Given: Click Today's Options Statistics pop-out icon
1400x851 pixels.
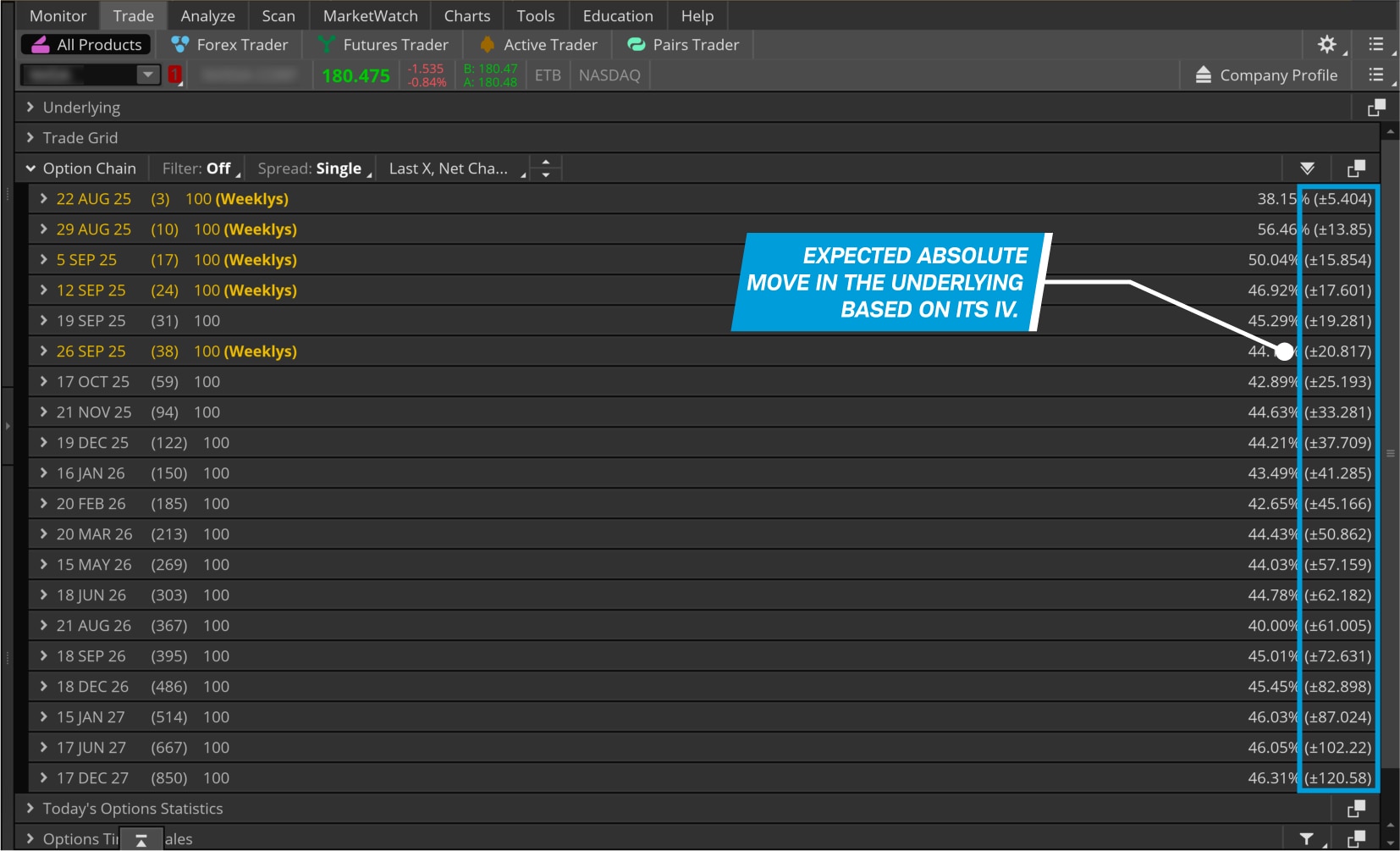Looking at the screenshot, I should pyautogui.click(x=1356, y=809).
